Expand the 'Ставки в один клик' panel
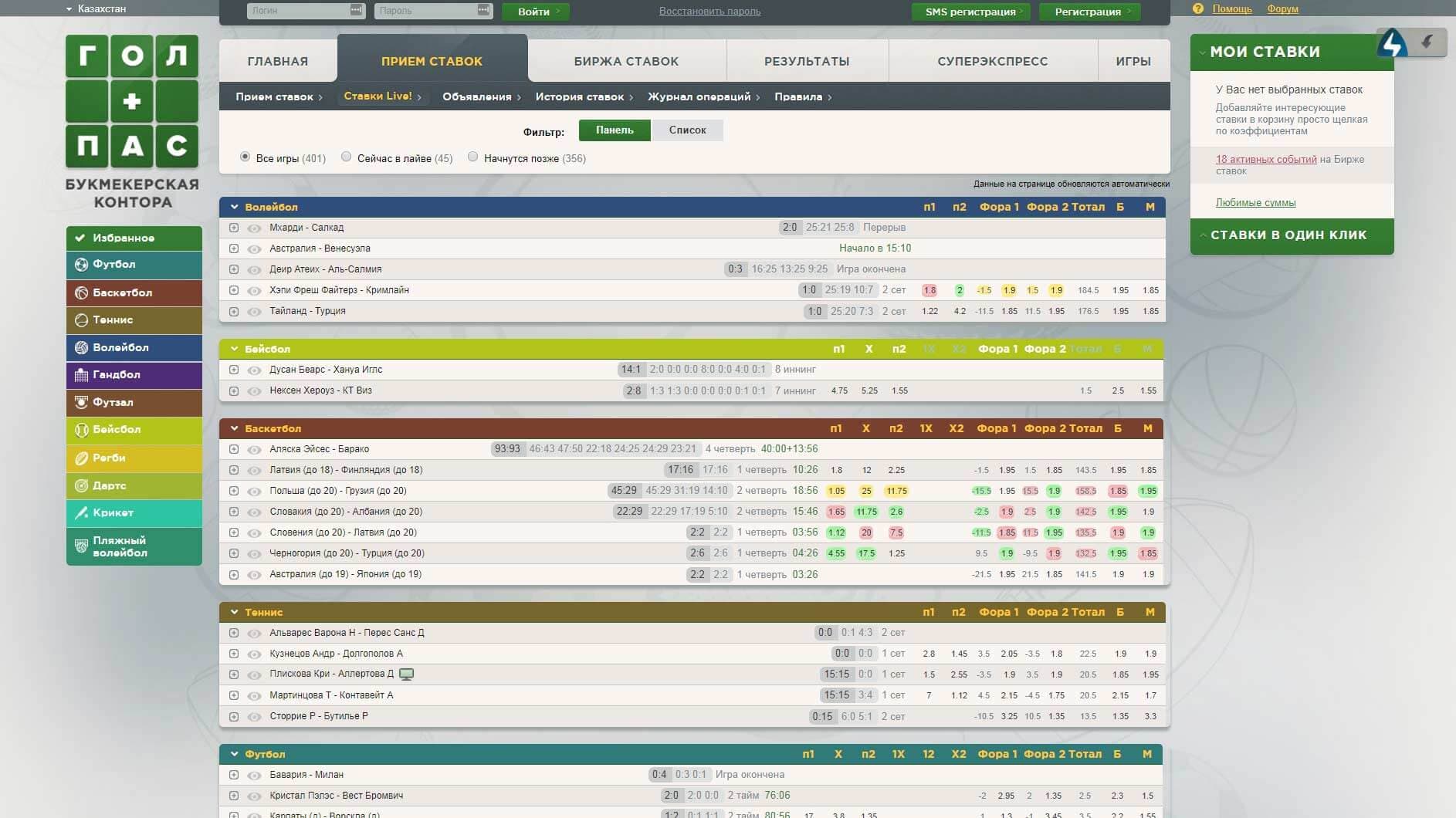Image resolution: width=1456 pixels, height=818 pixels. [x=1202, y=235]
